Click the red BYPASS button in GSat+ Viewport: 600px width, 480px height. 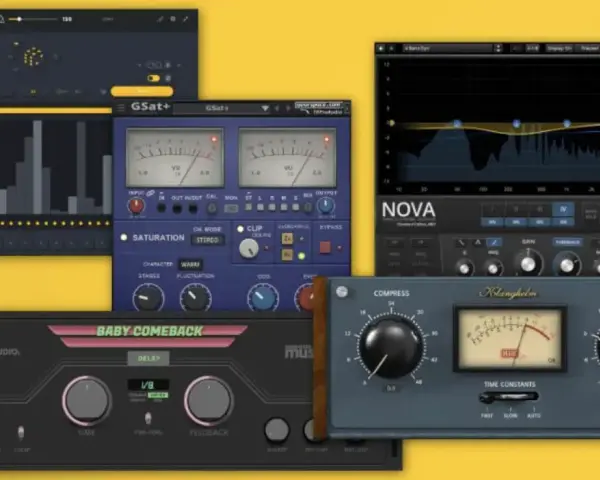pos(325,247)
